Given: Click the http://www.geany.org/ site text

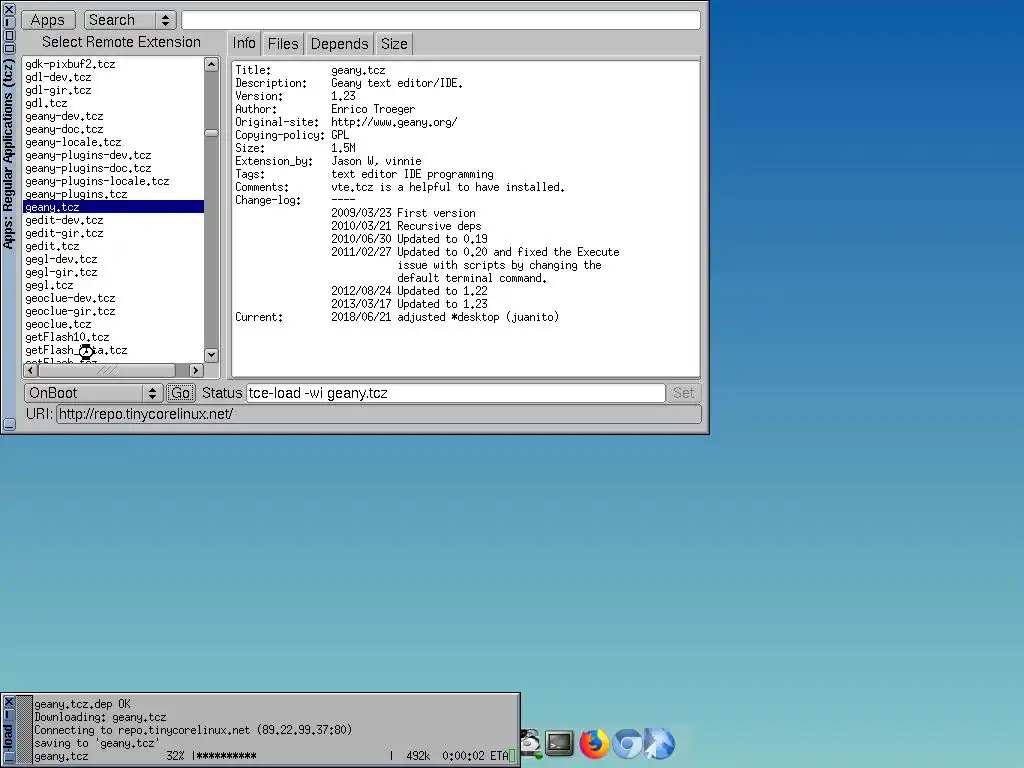Looking at the screenshot, I should tap(394, 122).
